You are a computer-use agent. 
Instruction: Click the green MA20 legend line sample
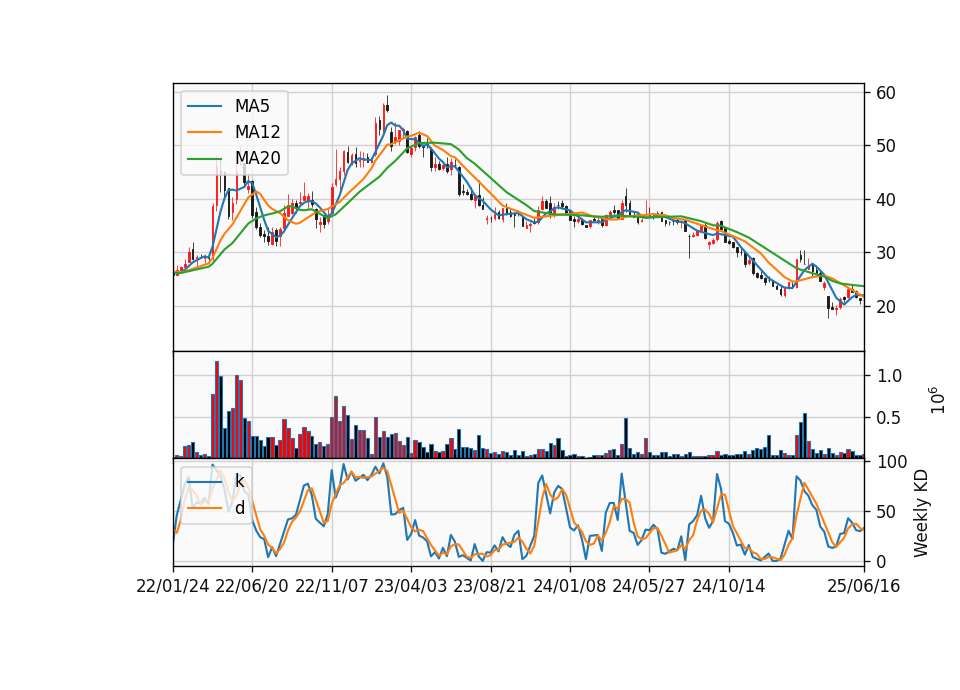(204, 159)
